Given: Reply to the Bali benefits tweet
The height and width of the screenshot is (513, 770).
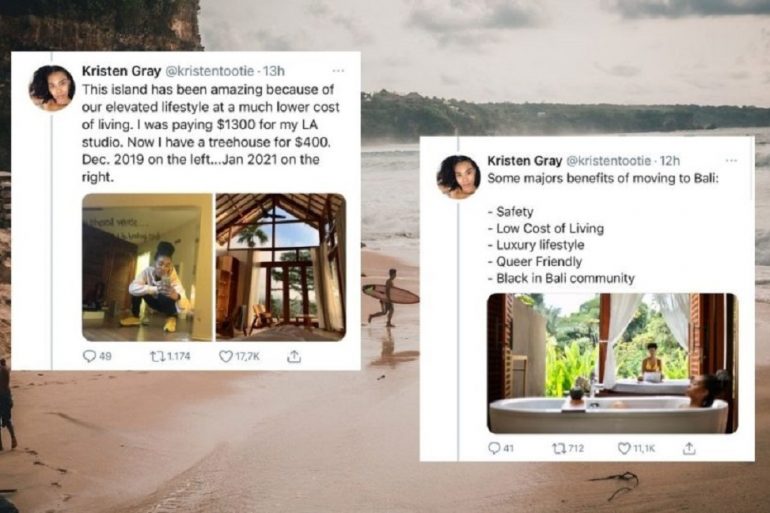Looking at the screenshot, I should coord(494,448).
